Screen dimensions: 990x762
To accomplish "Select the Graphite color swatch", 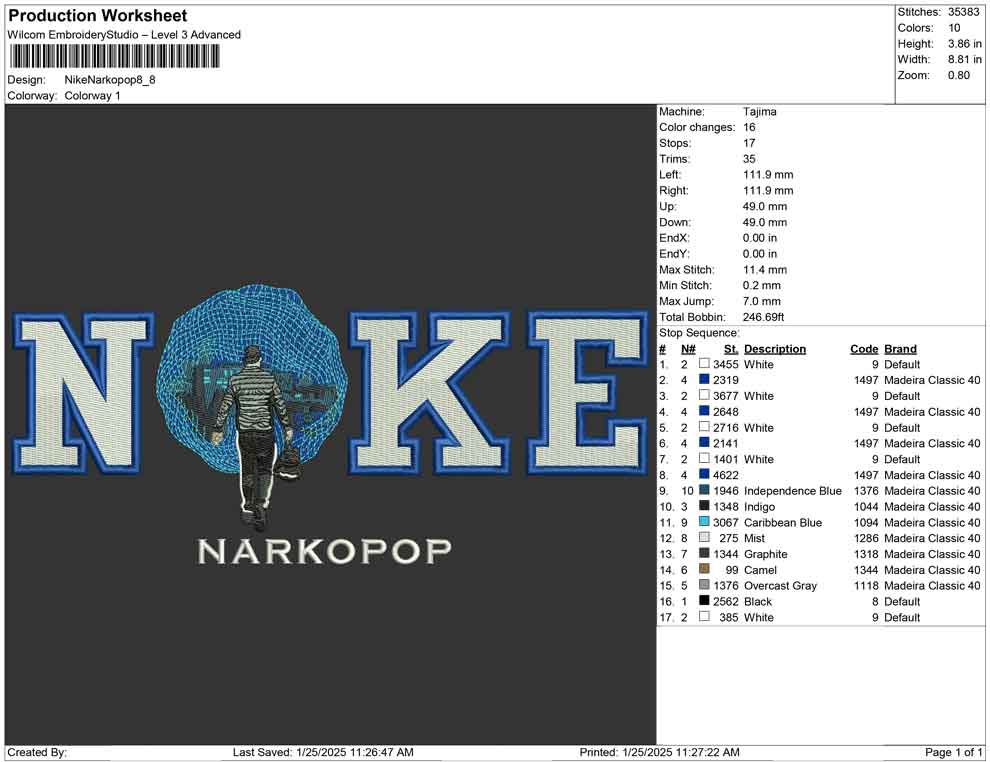I will pos(703,554).
